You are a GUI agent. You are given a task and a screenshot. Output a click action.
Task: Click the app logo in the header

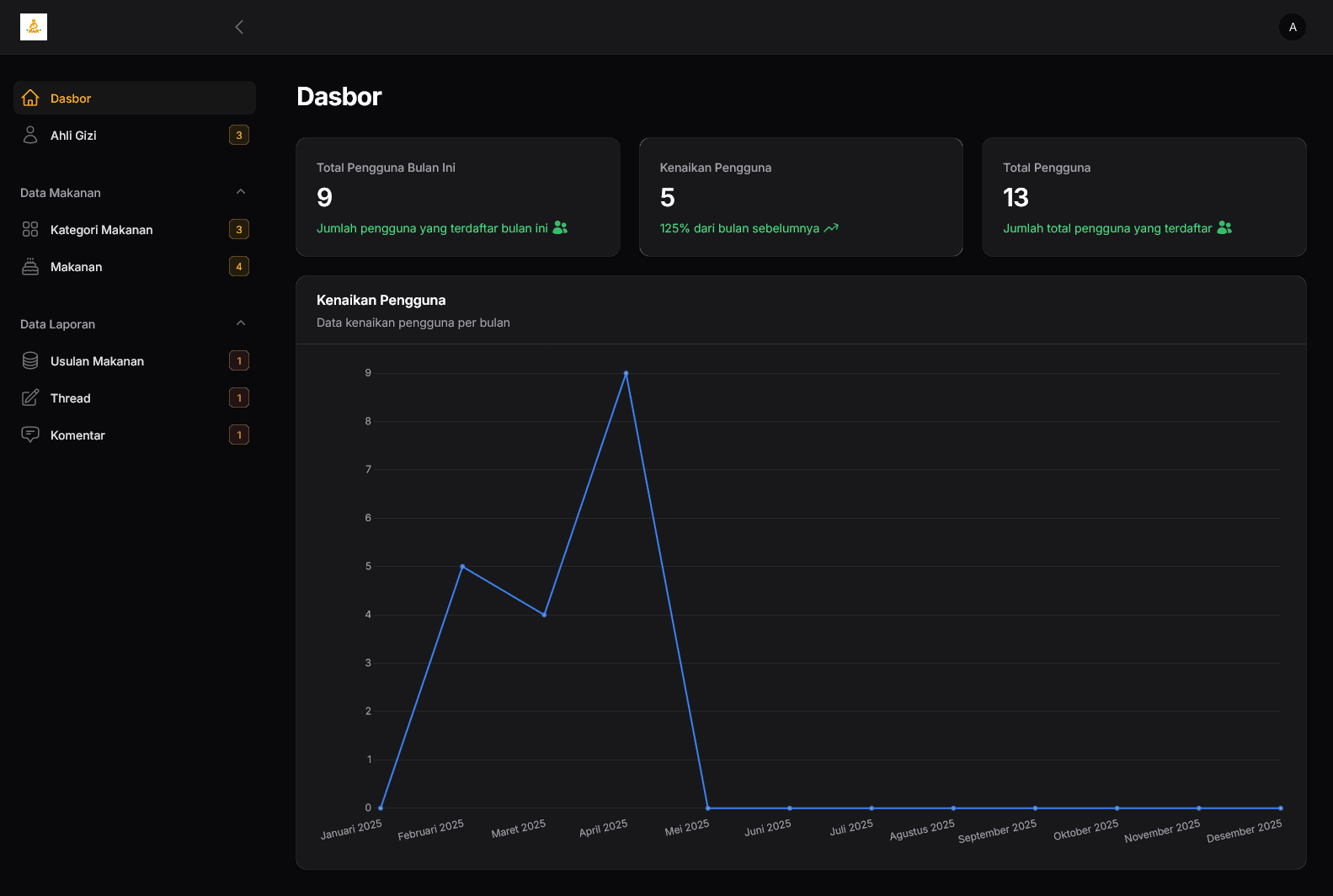[34, 27]
